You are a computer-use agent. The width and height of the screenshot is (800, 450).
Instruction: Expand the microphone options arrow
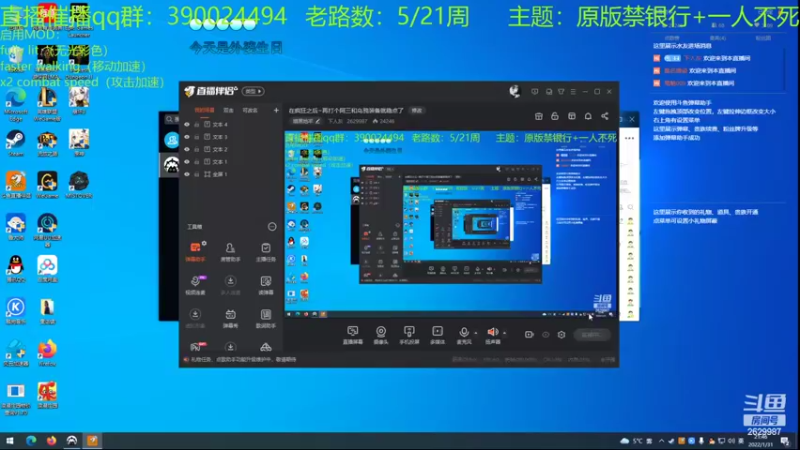tap(476, 333)
